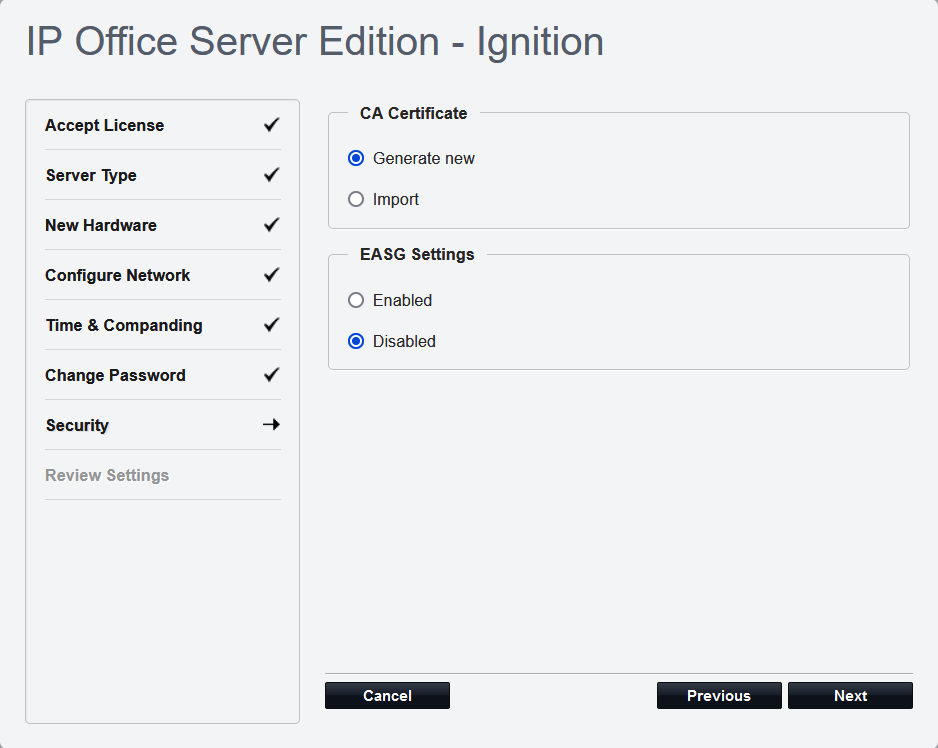This screenshot has width=938, height=748.
Task: Enable EASG with the Enabled radio button
Action: pyautogui.click(x=356, y=300)
